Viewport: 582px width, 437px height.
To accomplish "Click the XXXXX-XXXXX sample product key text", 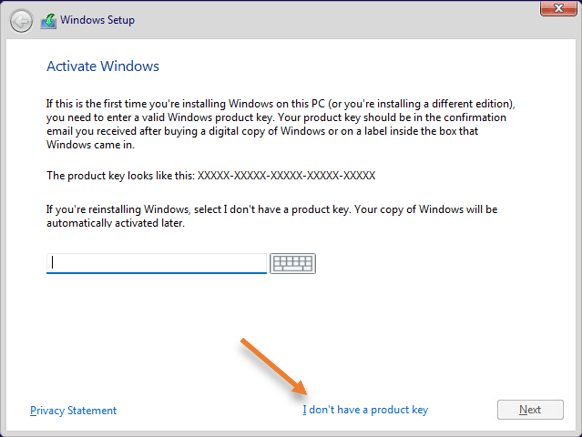I will 286,175.
